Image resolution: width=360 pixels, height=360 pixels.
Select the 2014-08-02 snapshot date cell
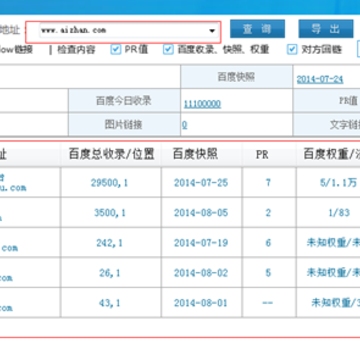click(x=202, y=273)
